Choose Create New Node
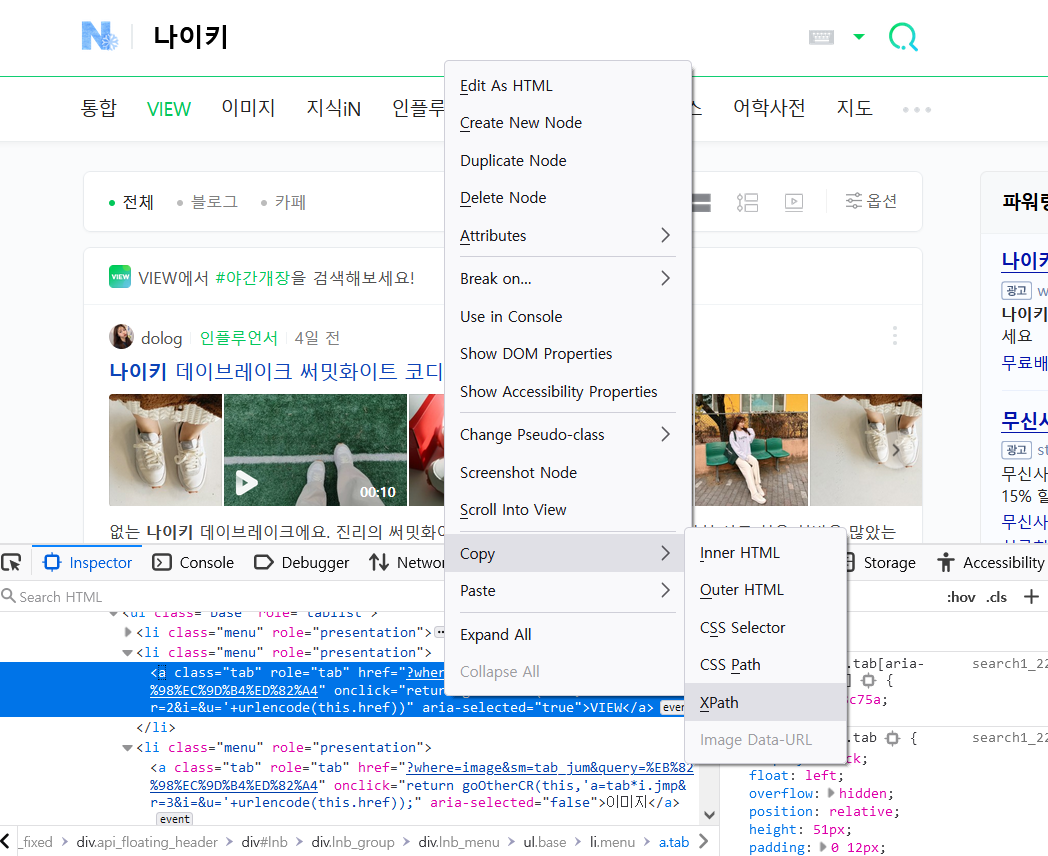The image size is (1048, 856). 567,123
